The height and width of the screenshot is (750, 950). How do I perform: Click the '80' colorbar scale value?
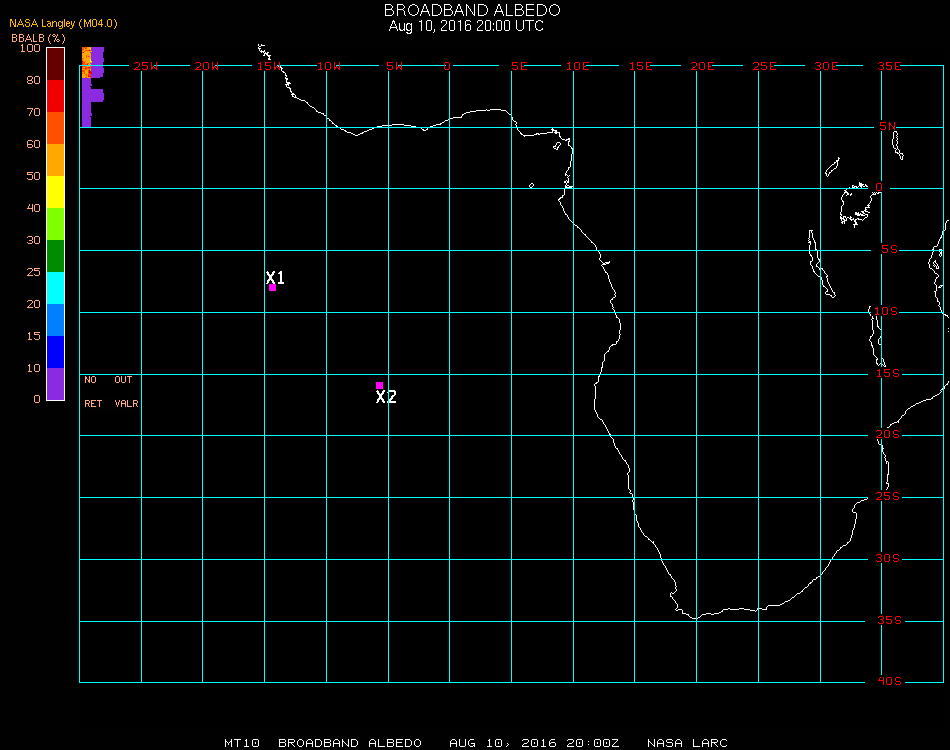click(33, 80)
